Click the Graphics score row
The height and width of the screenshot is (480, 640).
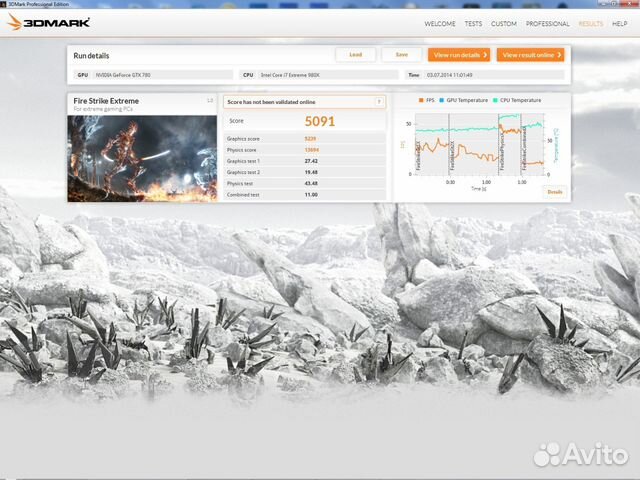pos(304,139)
